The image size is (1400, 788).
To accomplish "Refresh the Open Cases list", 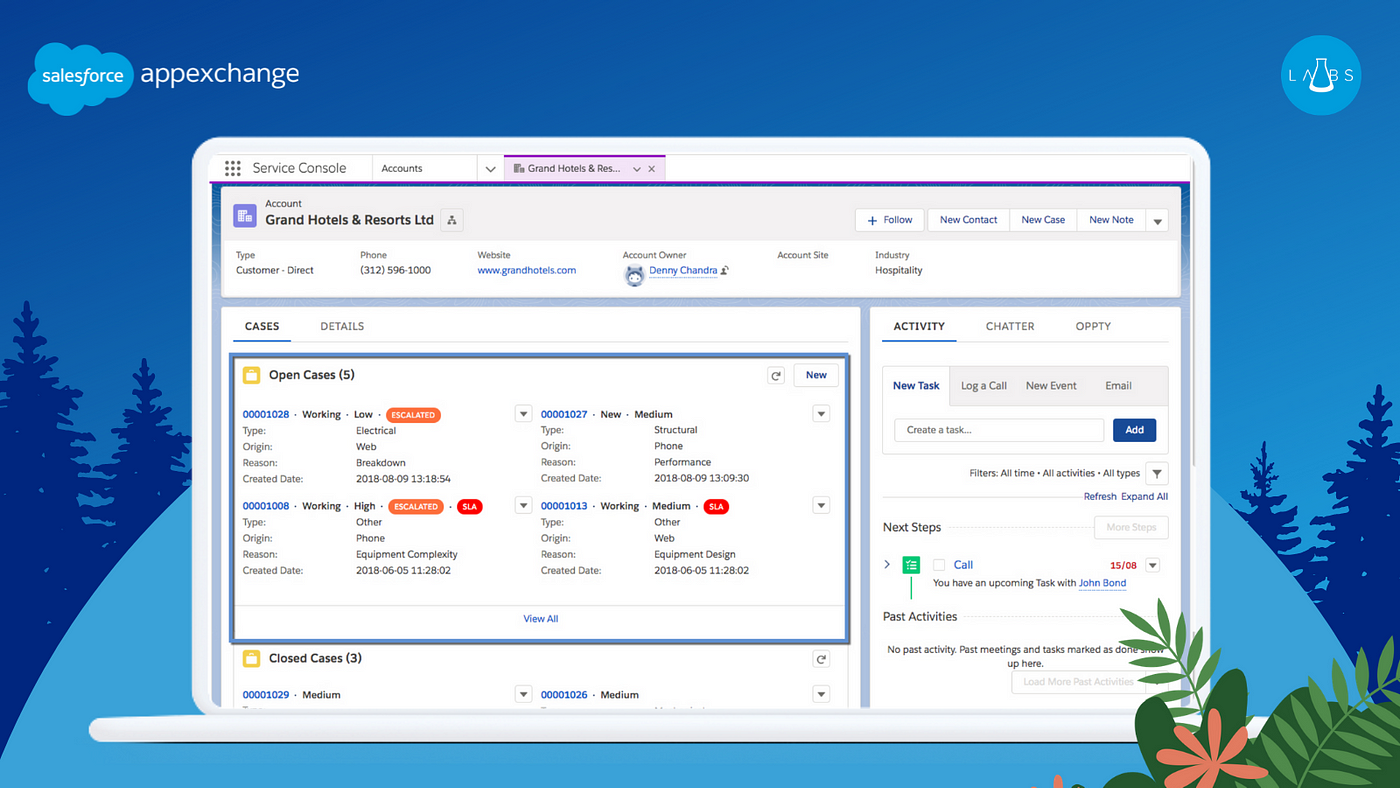I will tap(776, 376).
